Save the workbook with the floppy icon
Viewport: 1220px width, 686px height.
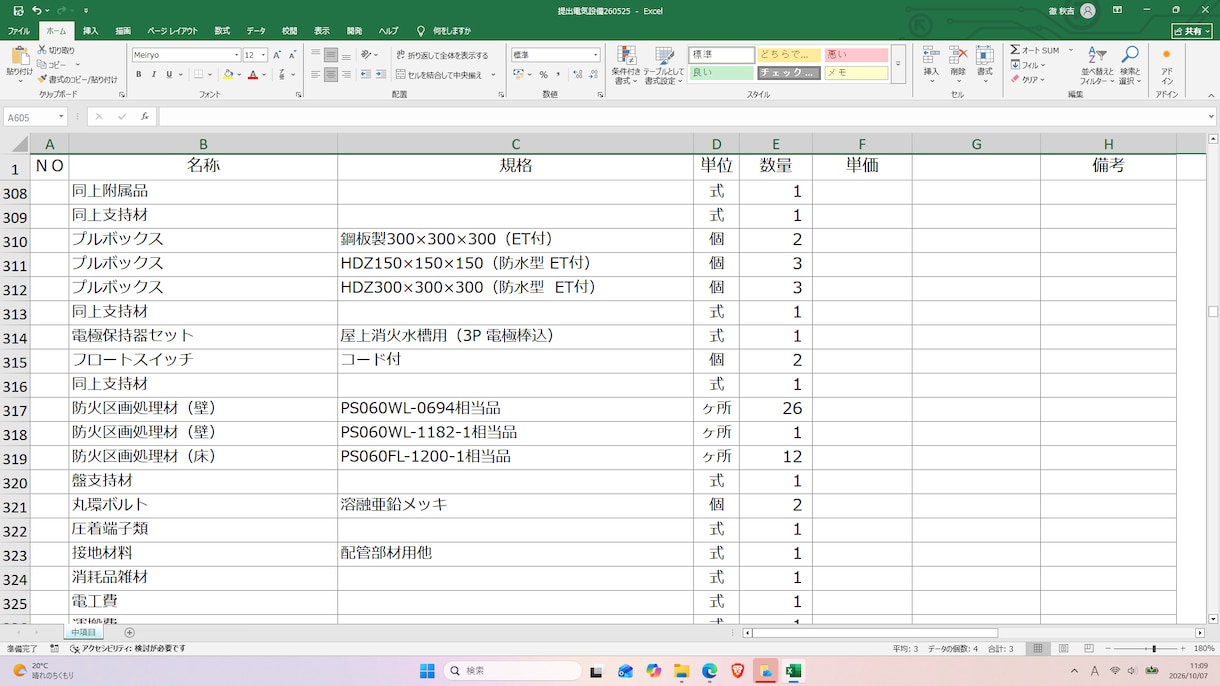(18, 11)
